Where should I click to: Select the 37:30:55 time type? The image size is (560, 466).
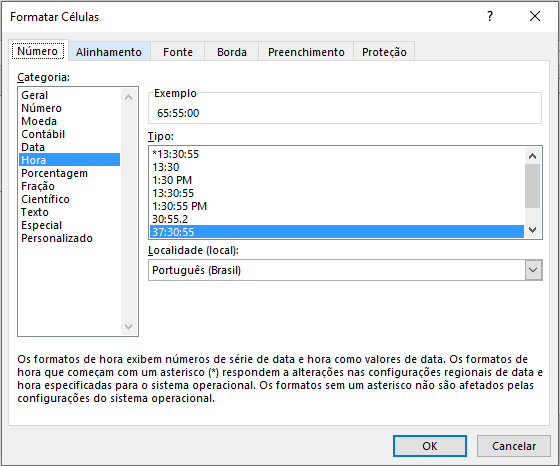point(337,232)
